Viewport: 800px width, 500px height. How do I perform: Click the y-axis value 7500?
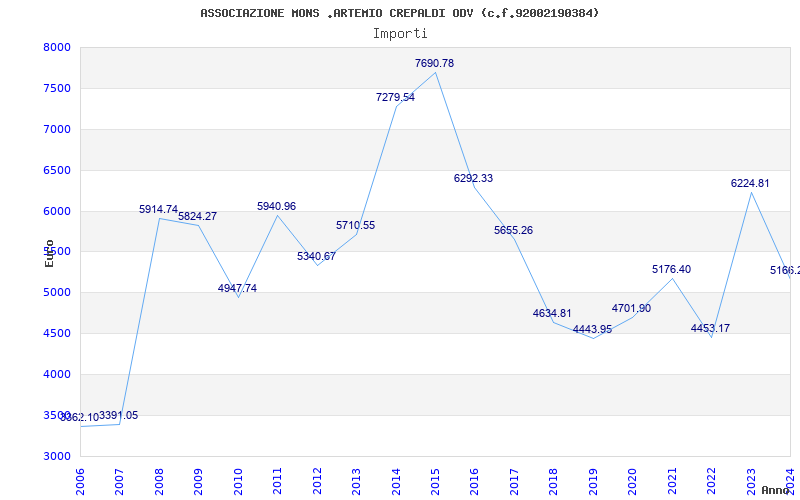pos(57,88)
